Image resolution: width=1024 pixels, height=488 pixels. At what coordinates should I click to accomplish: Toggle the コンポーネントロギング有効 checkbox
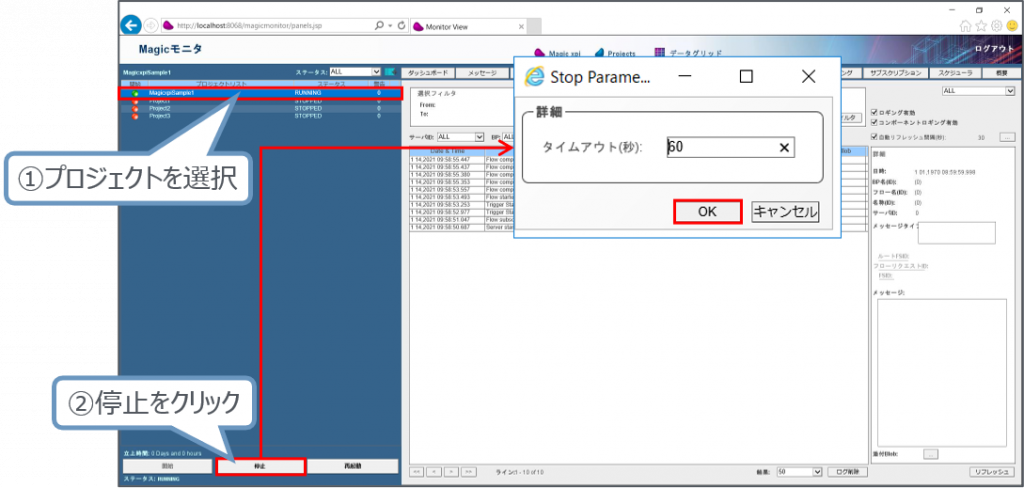coord(875,122)
